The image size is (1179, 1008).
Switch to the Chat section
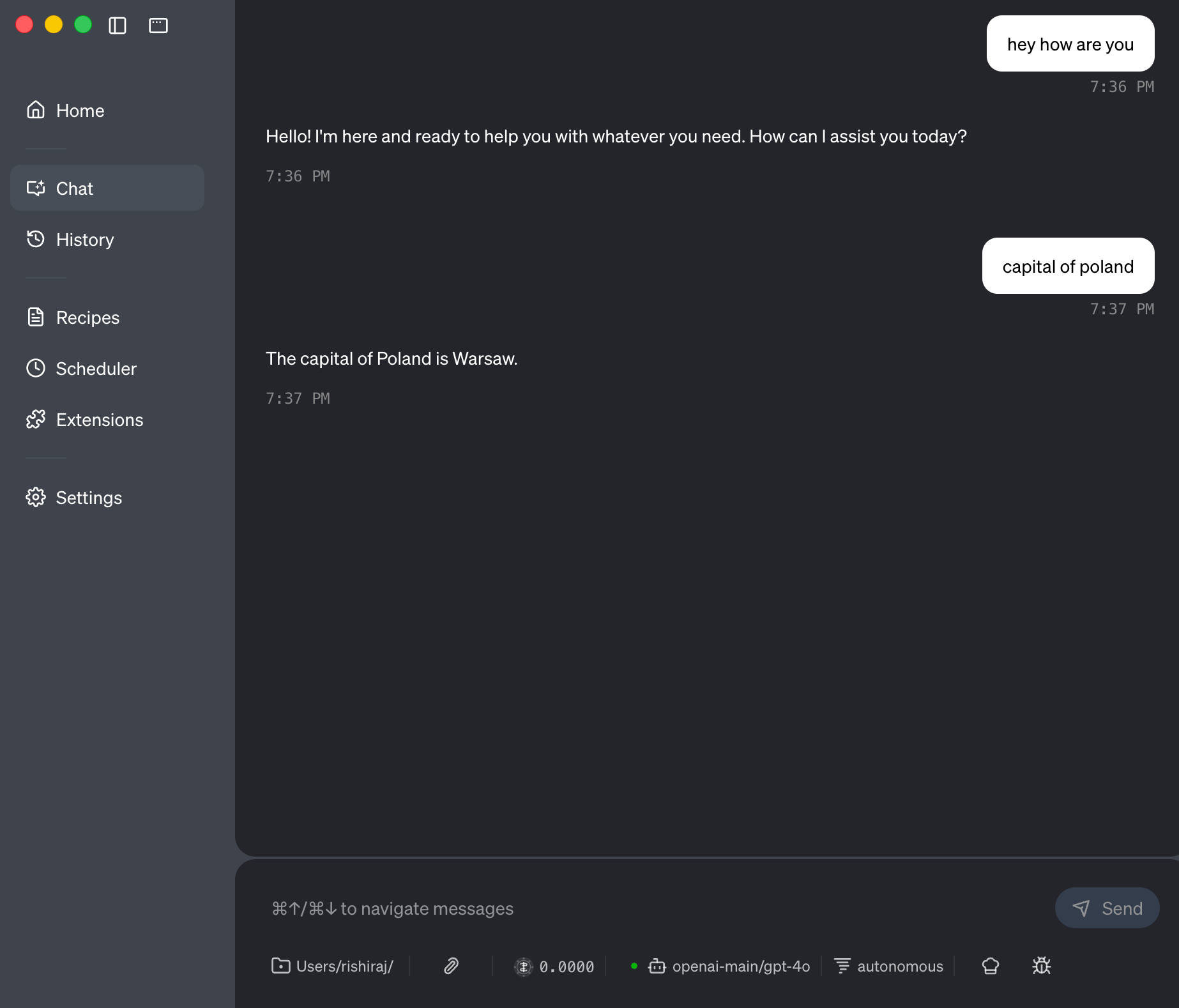tap(74, 188)
